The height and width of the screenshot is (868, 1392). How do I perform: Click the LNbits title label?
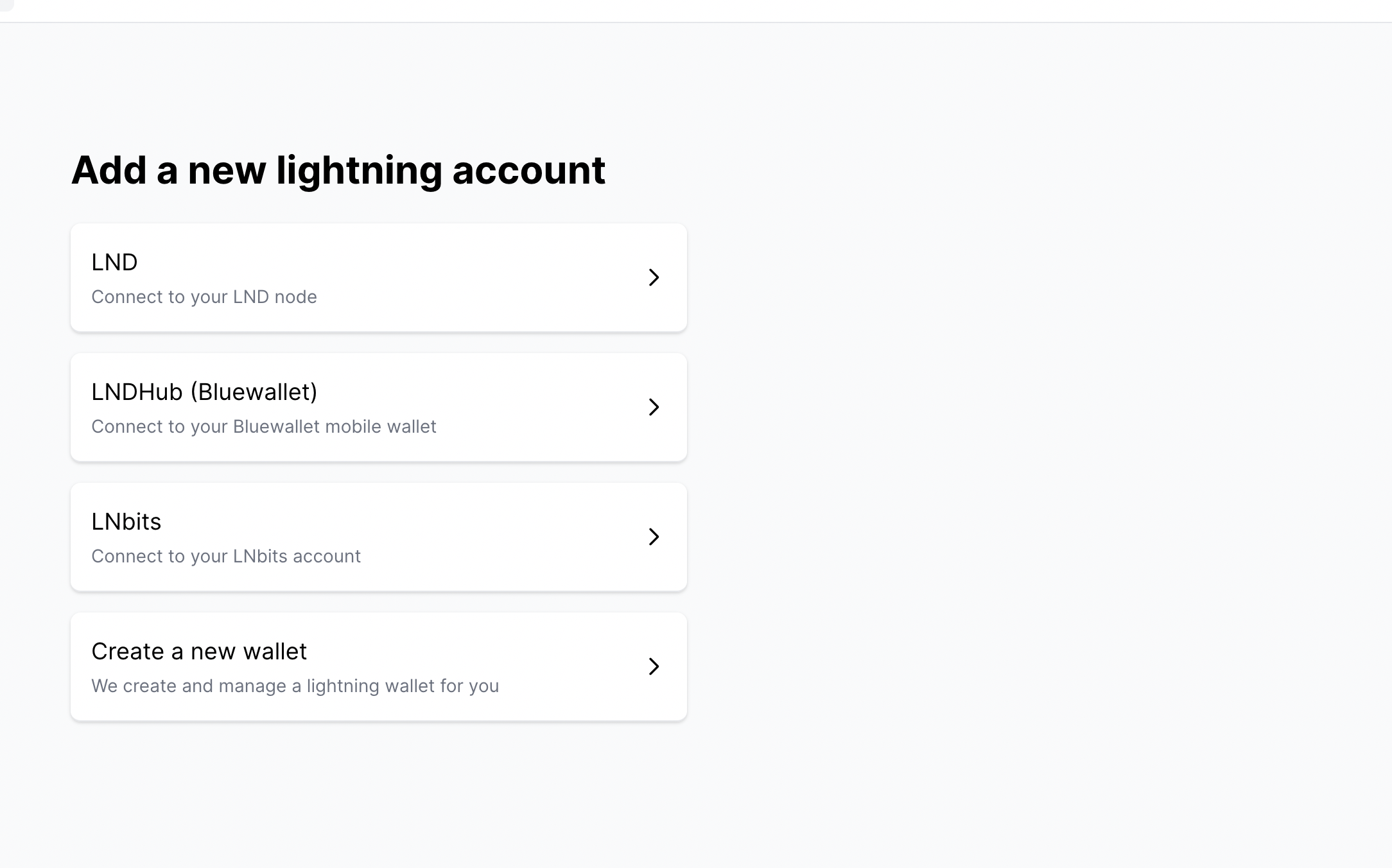126,521
